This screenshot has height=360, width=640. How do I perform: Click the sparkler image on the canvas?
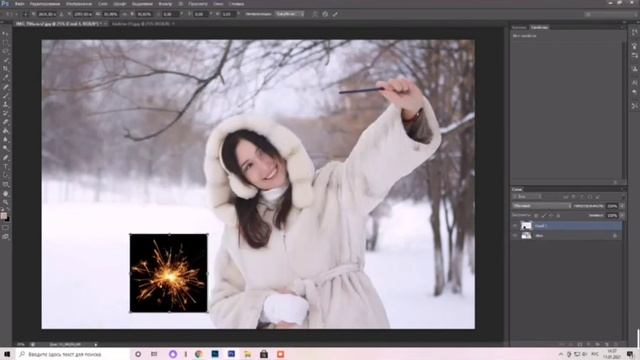169,273
